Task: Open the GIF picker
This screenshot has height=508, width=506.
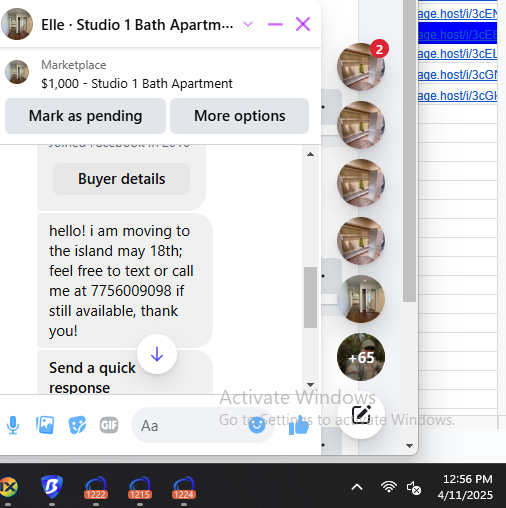Action: pos(109,425)
